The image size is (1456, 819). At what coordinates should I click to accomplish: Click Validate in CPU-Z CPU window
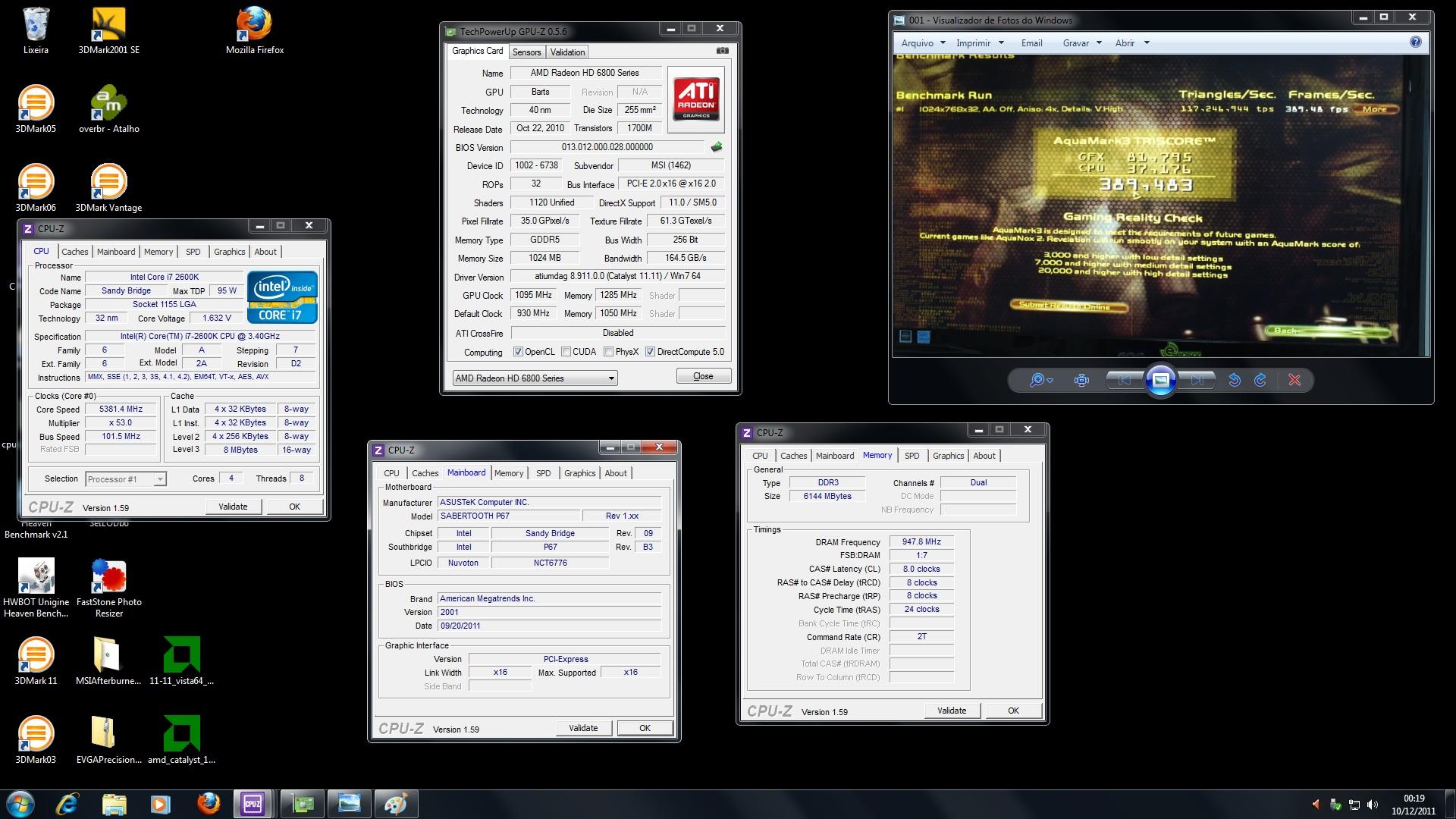tap(233, 507)
